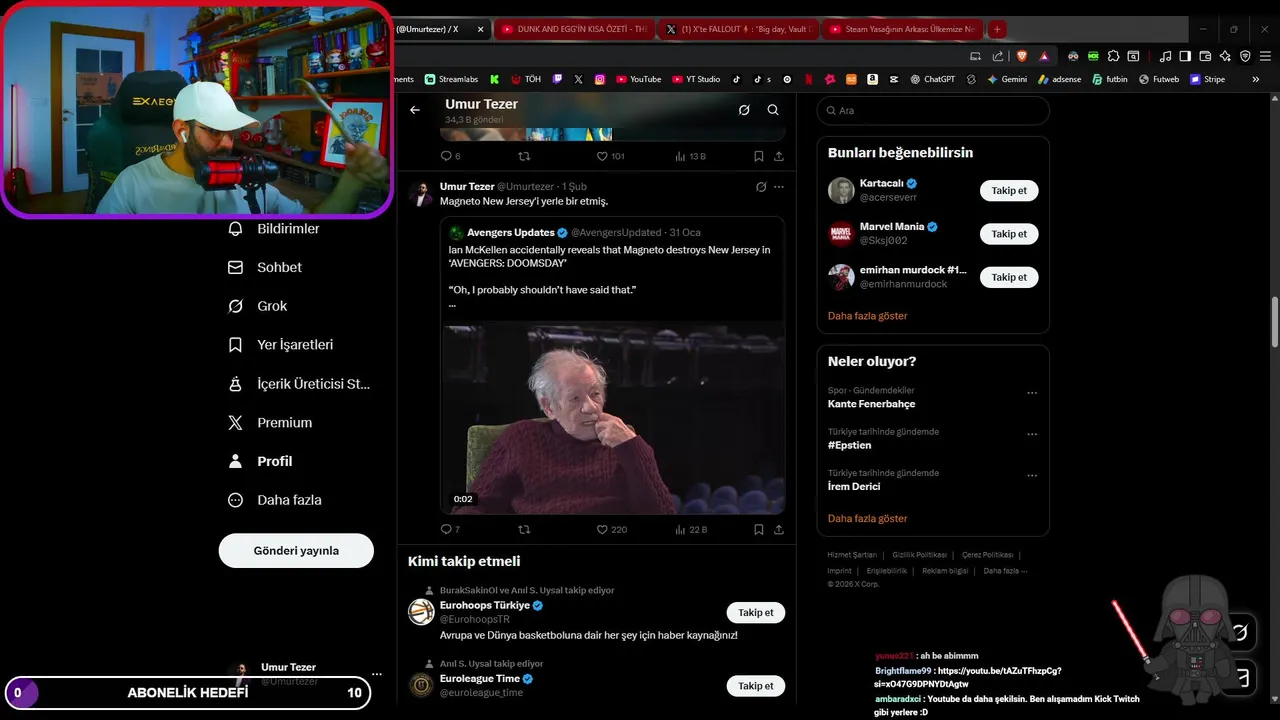Open adsense bookmark
Screen dimensions: 1280x720
(1059, 79)
